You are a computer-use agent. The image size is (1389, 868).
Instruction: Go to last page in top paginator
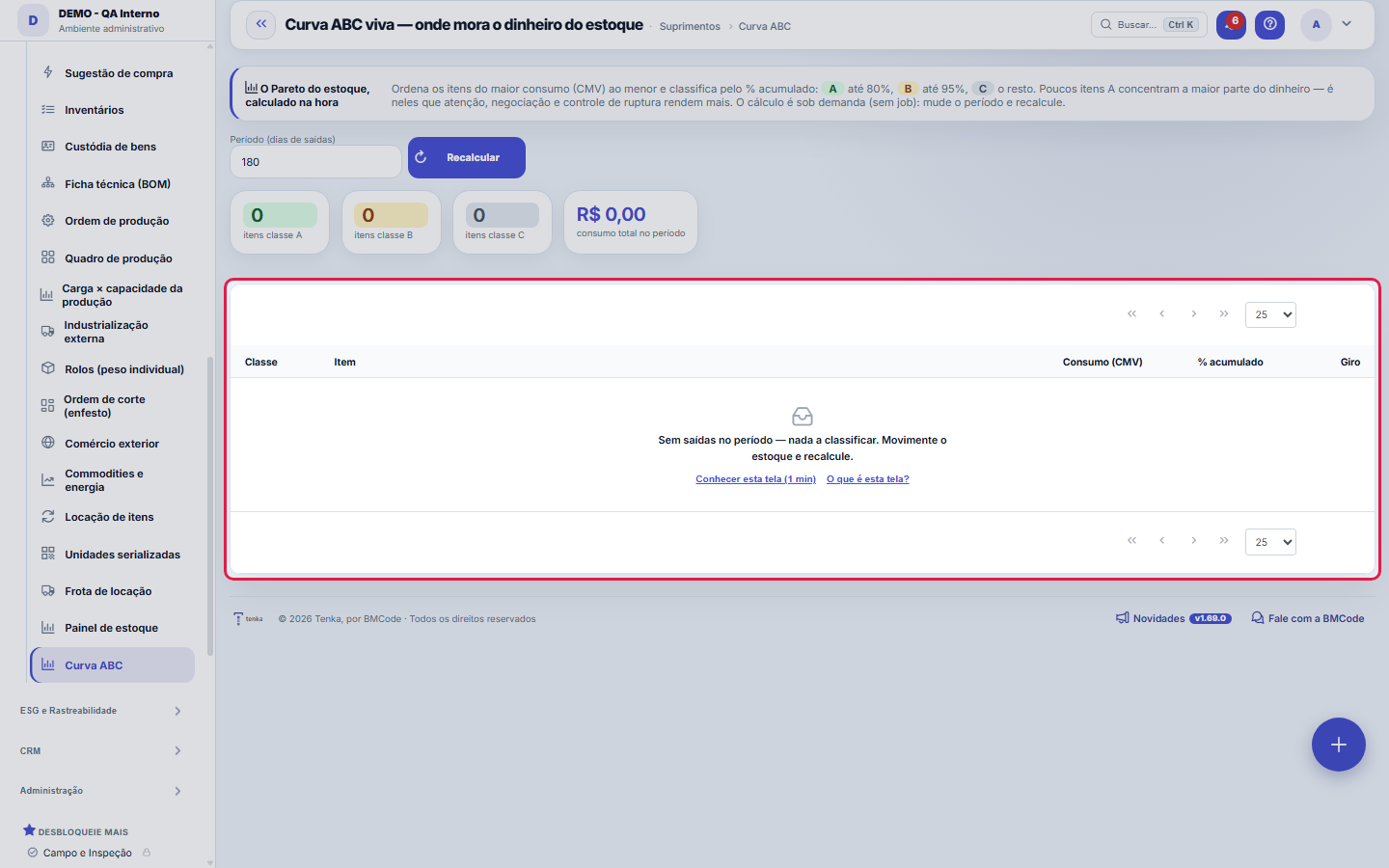coord(1224,313)
